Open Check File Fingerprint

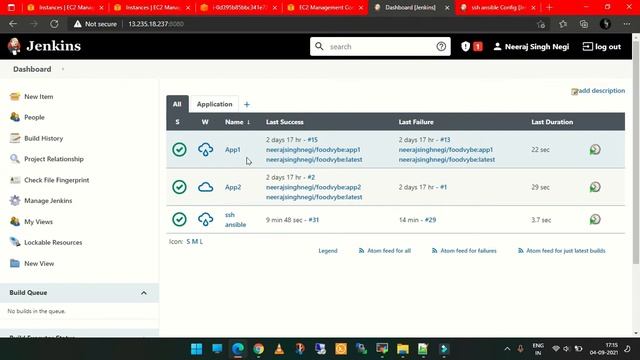[x=56, y=180]
